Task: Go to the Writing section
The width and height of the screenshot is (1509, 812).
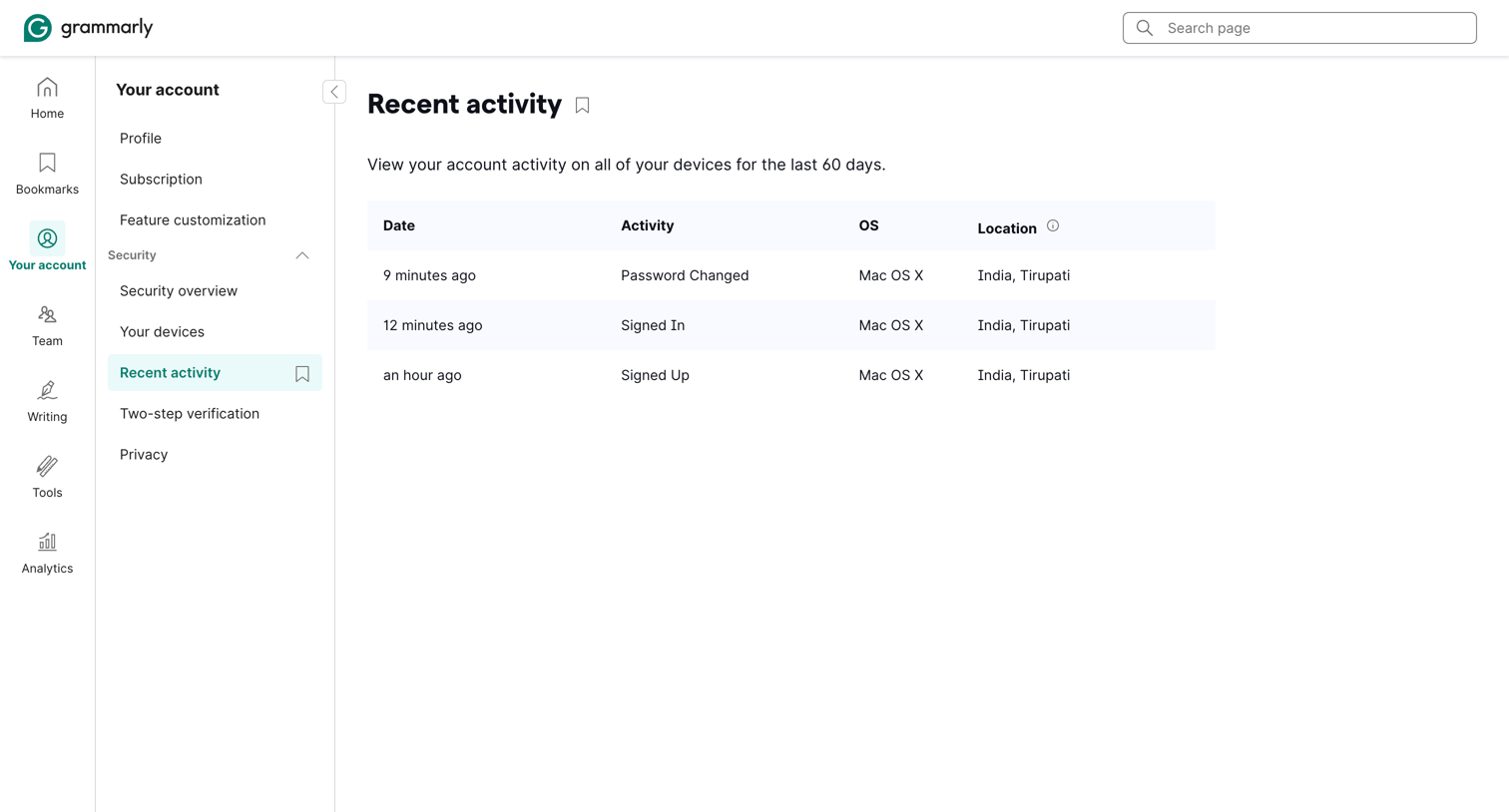Action: 47,402
